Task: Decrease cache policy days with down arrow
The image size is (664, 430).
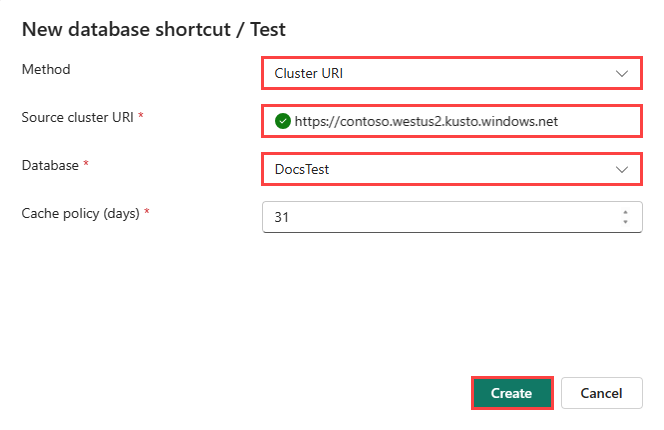Action: [x=625, y=222]
